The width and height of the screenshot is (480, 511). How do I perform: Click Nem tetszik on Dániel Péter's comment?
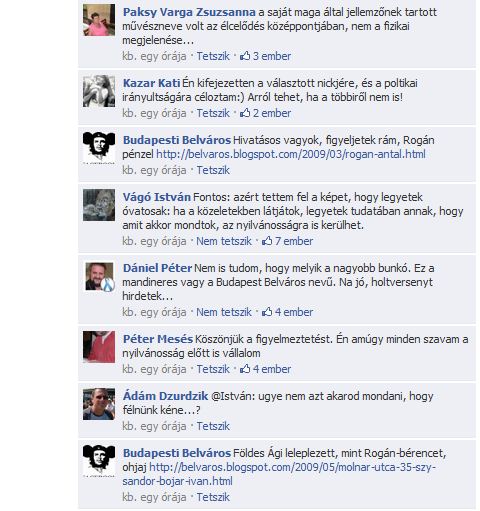(x=224, y=312)
